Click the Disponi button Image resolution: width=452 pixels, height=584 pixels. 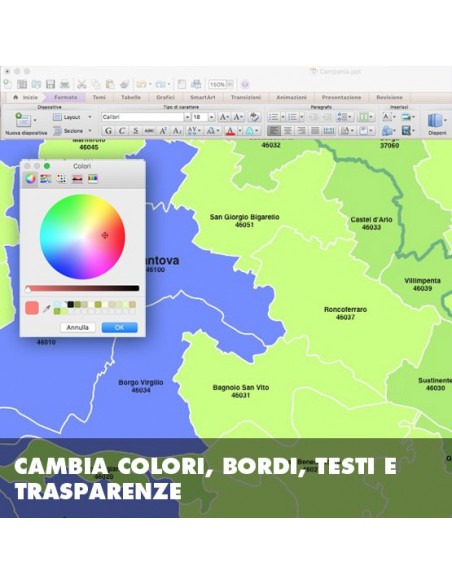[437, 124]
